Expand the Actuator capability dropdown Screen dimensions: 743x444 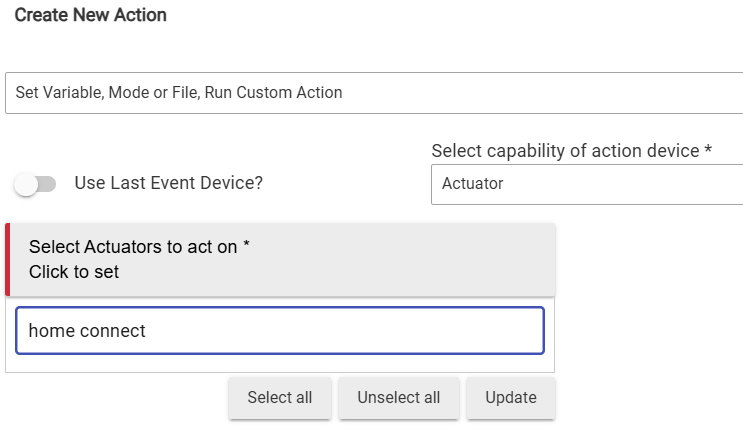point(586,184)
